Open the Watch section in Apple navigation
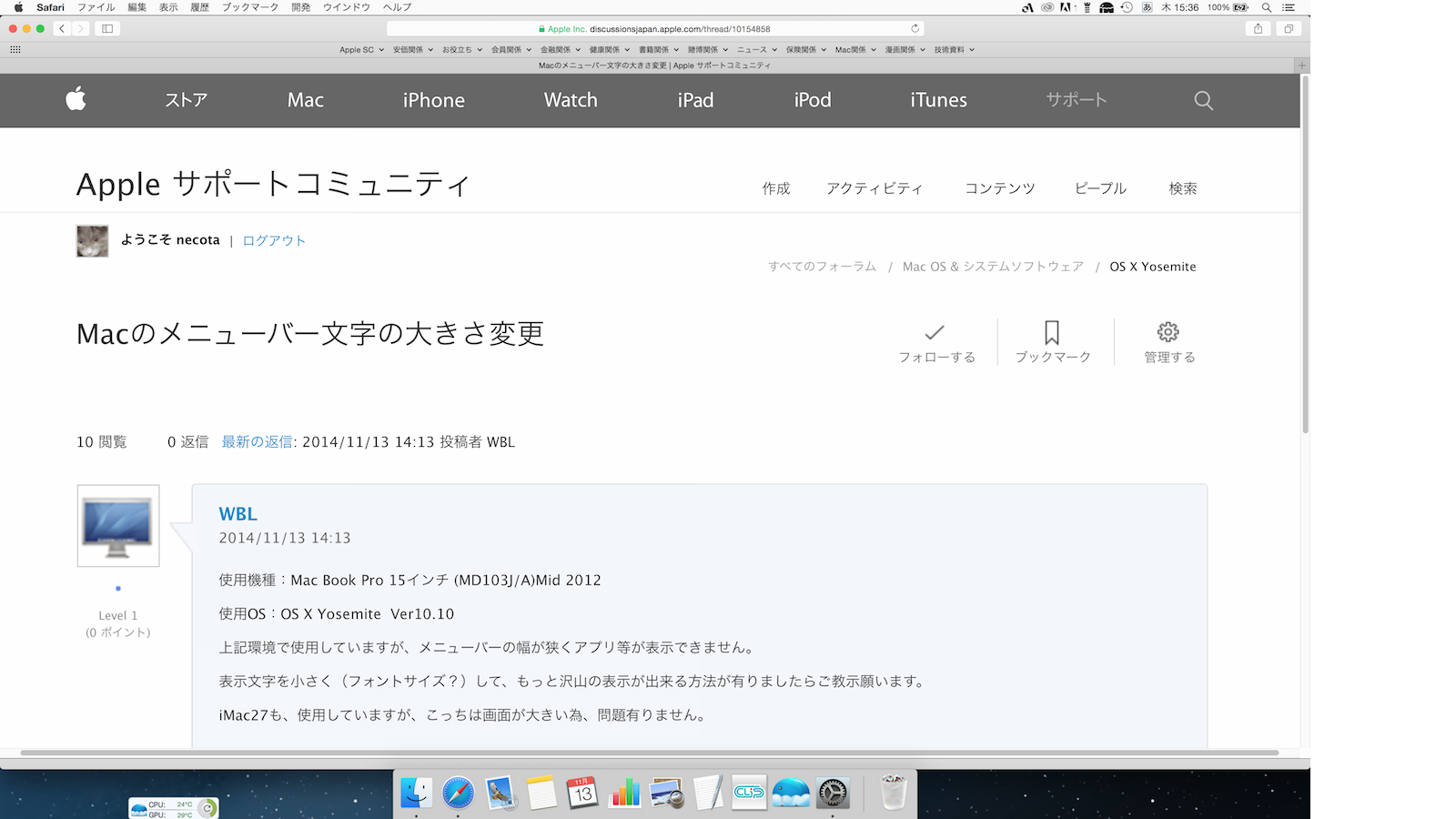This screenshot has width=1456, height=819. [571, 100]
